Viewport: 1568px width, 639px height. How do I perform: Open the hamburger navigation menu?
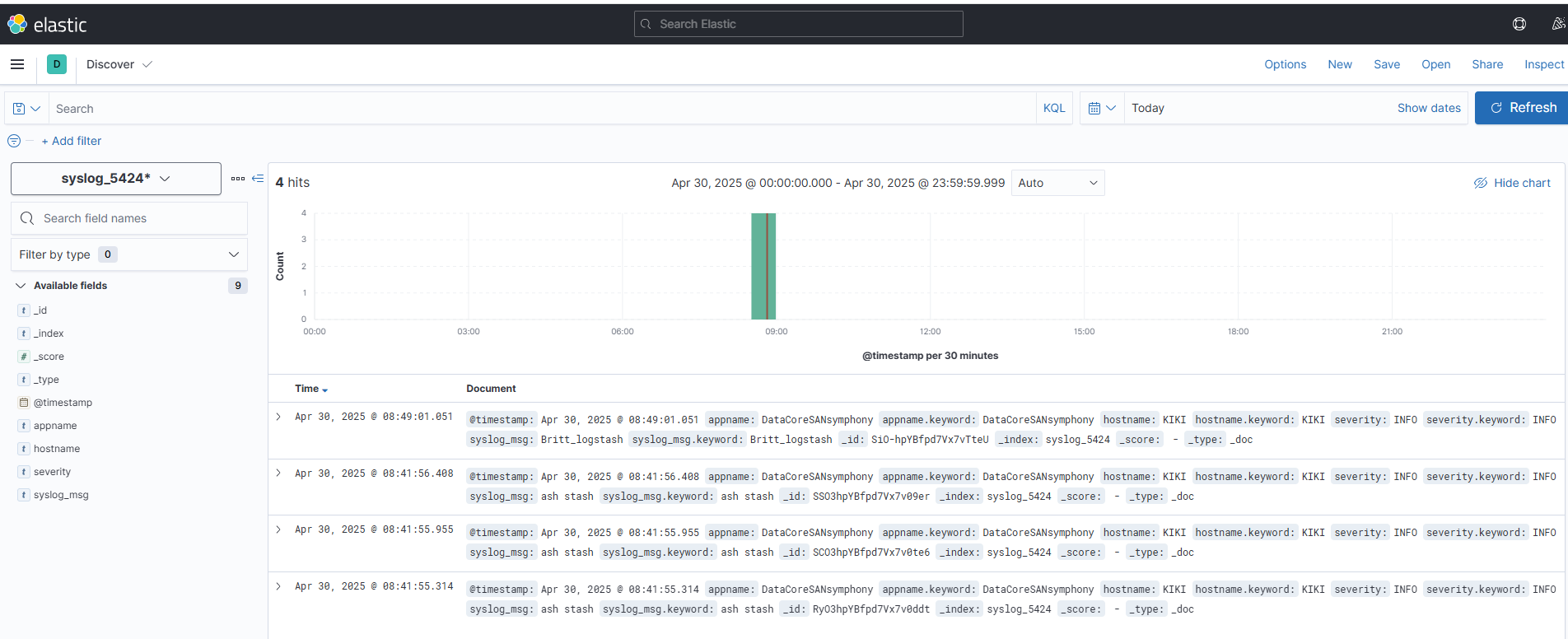[x=17, y=64]
